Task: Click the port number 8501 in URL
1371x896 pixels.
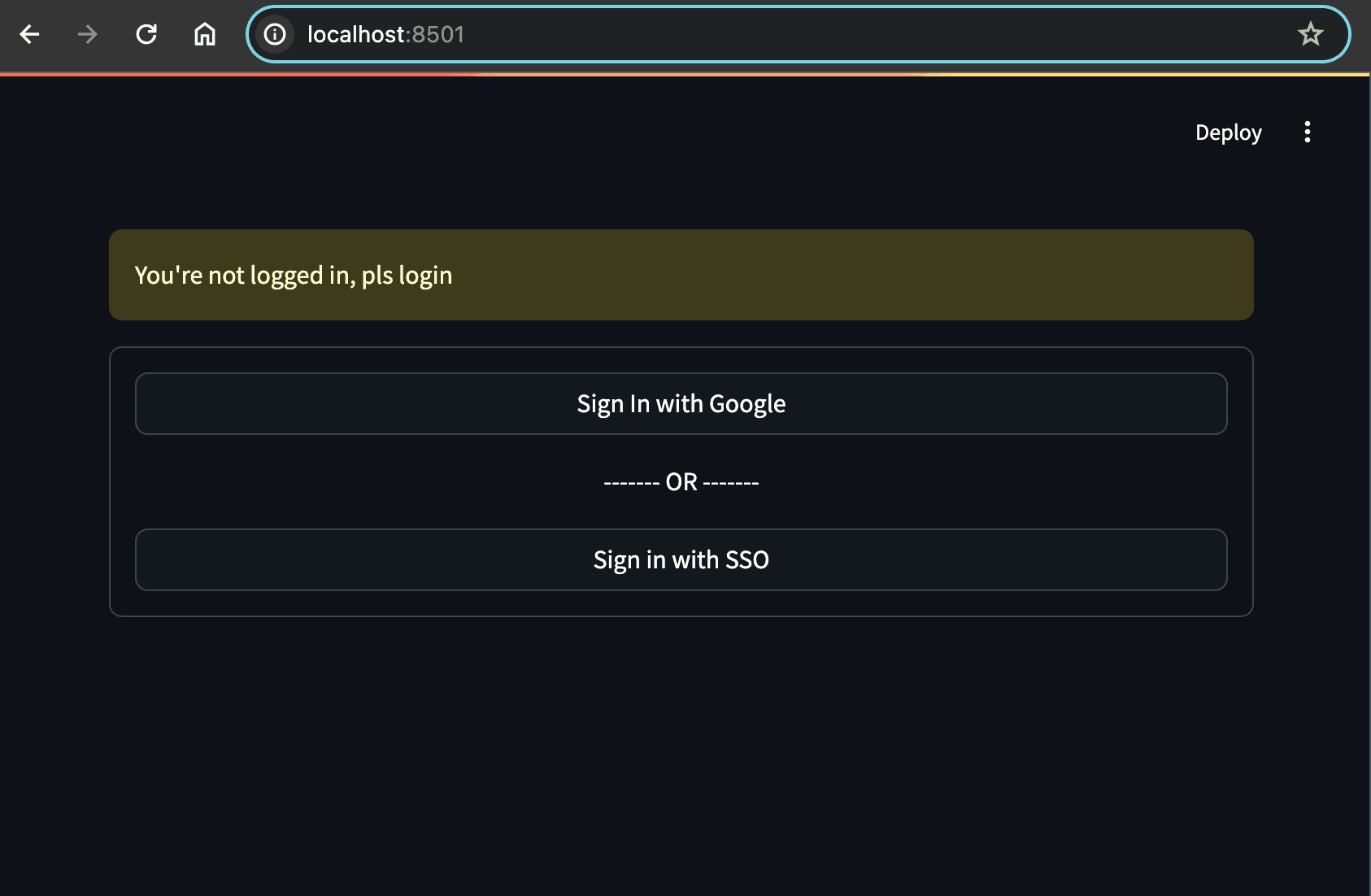Action: point(438,34)
